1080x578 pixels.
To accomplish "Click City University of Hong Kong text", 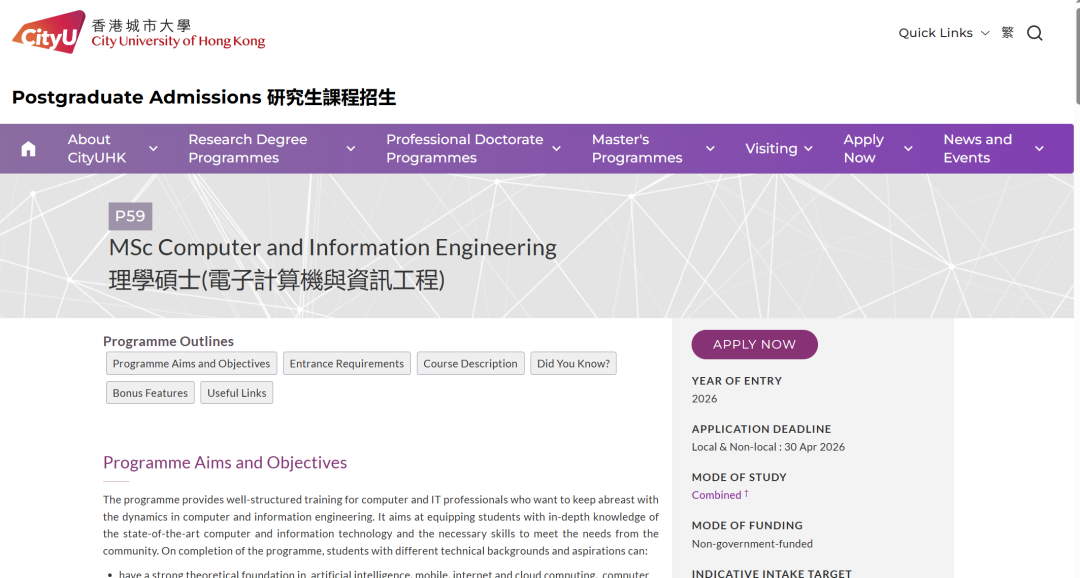I will (x=178, y=41).
